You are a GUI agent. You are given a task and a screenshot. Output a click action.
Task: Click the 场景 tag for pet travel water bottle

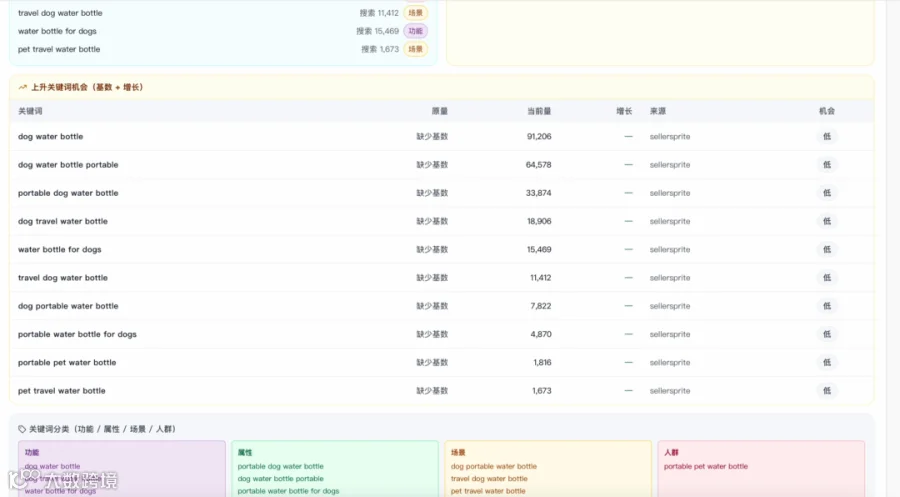pyautogui.click(x=416, y=49)
